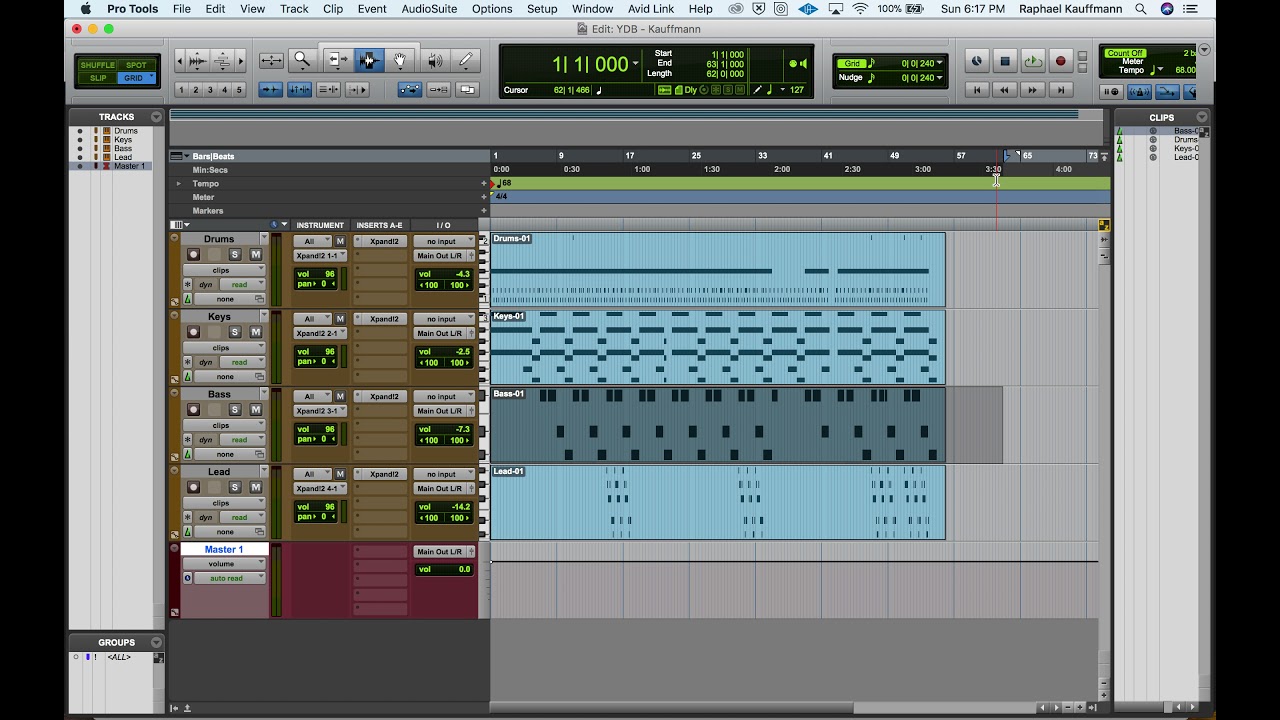Solo the Bass track
Viewport: 1280px width, 720px height.
pos(235,410)
